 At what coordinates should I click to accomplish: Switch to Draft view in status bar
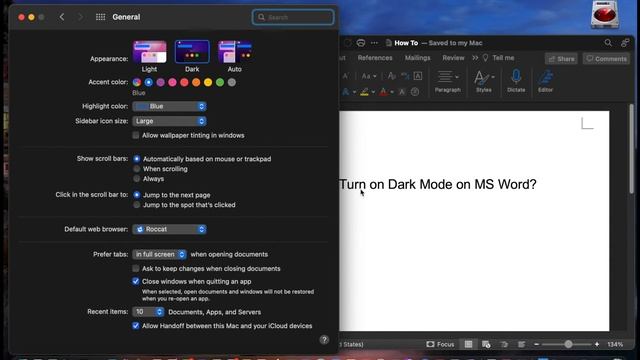point(521,344)
